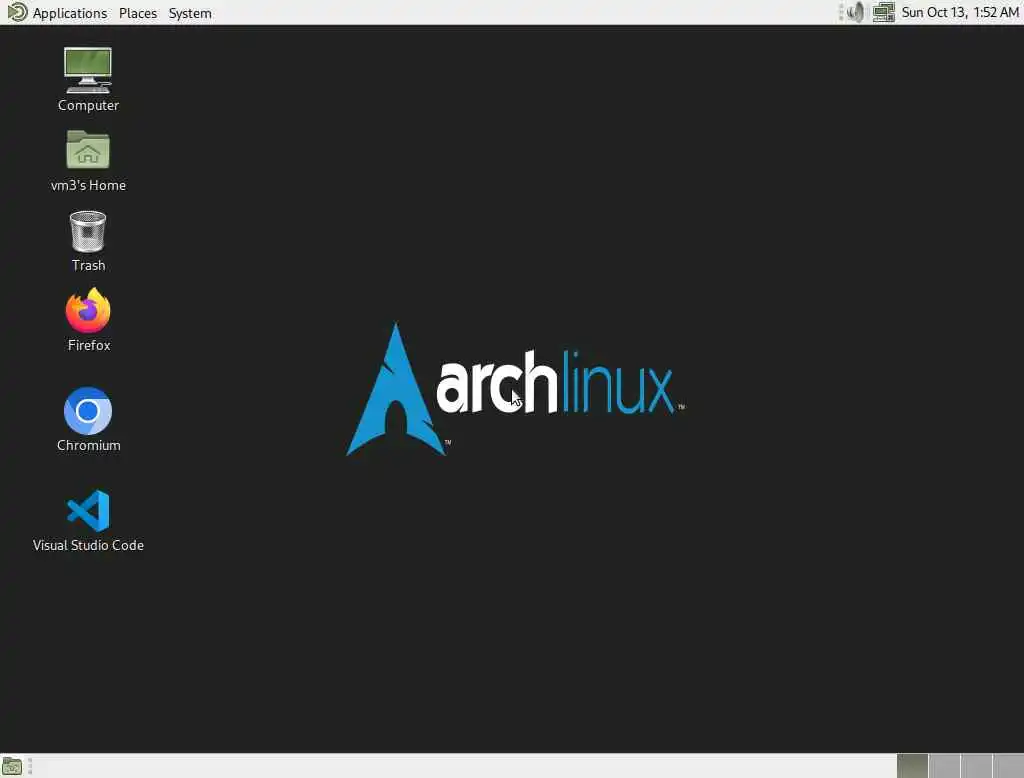
Task: Open the Places menu
Action: [138, 13]
